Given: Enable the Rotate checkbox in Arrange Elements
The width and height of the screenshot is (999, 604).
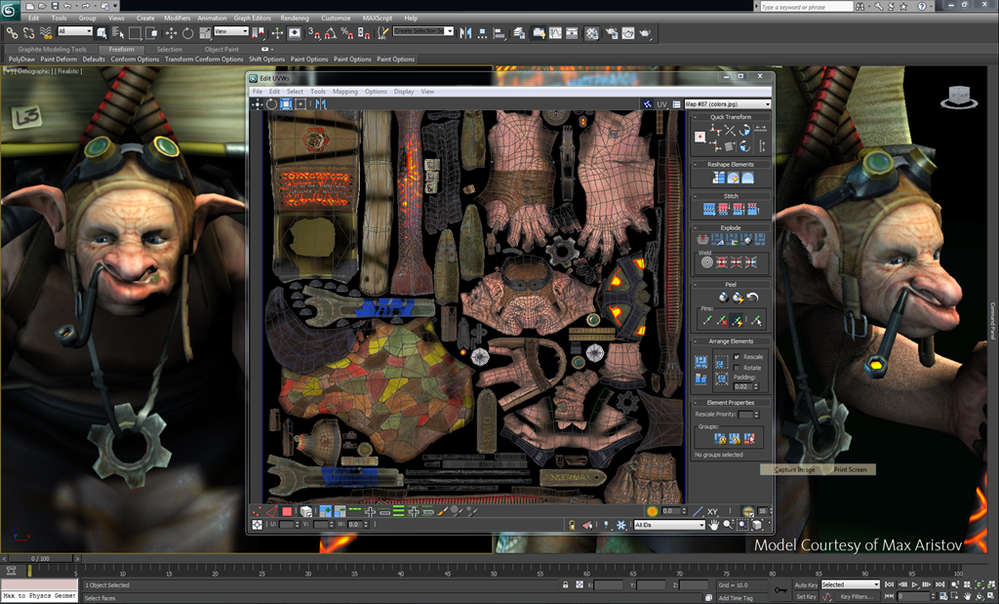Looking at the screenshot, I should click(x=737, y=367).
